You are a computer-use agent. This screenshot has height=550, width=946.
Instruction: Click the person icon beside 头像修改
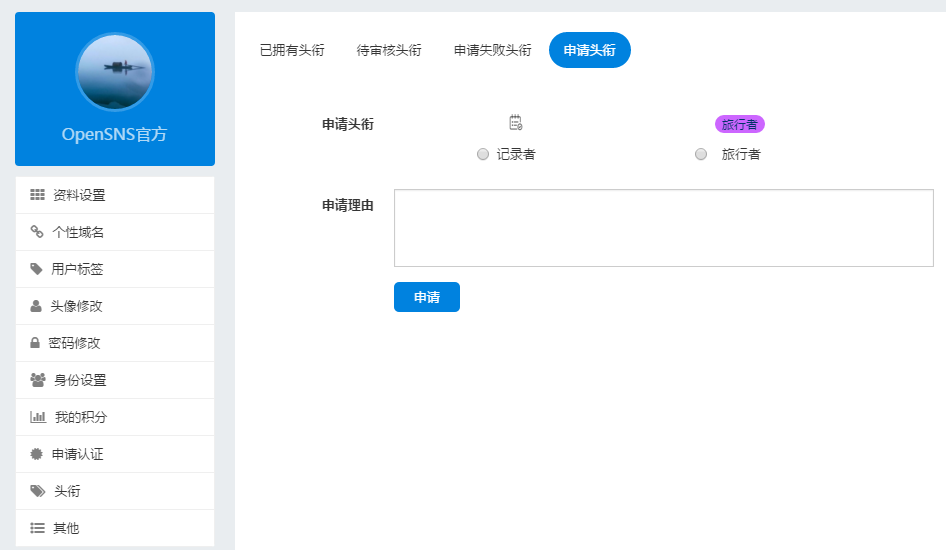(36, 306)
